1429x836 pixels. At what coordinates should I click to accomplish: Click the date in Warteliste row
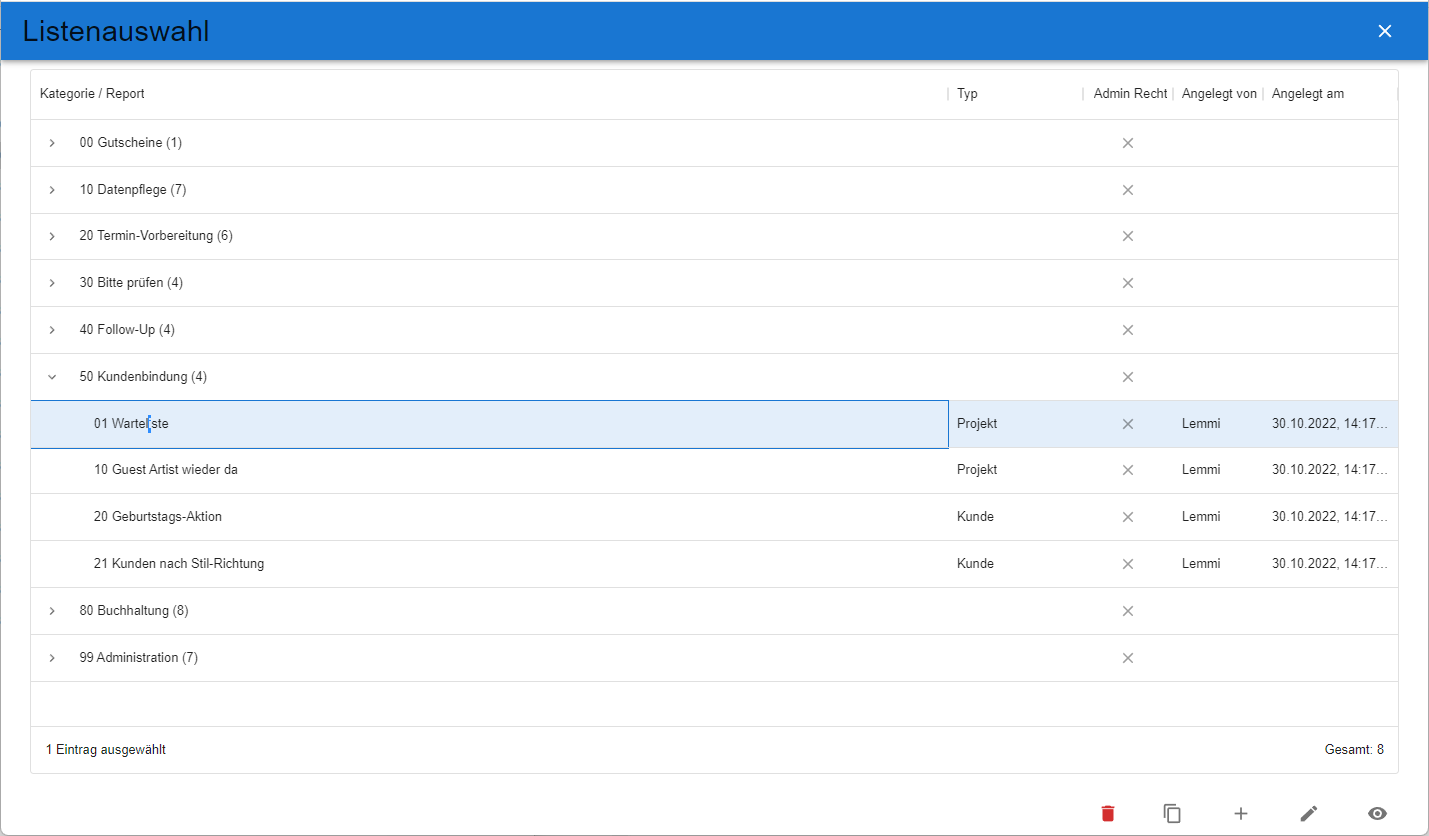point(1330,424)
